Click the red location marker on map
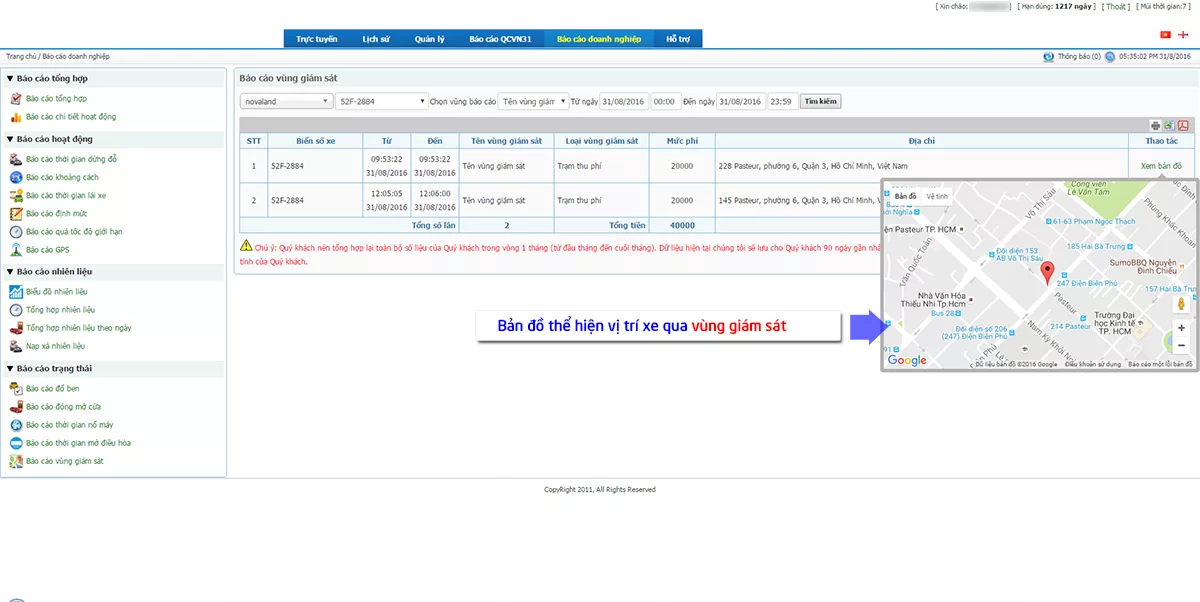 1047,273
